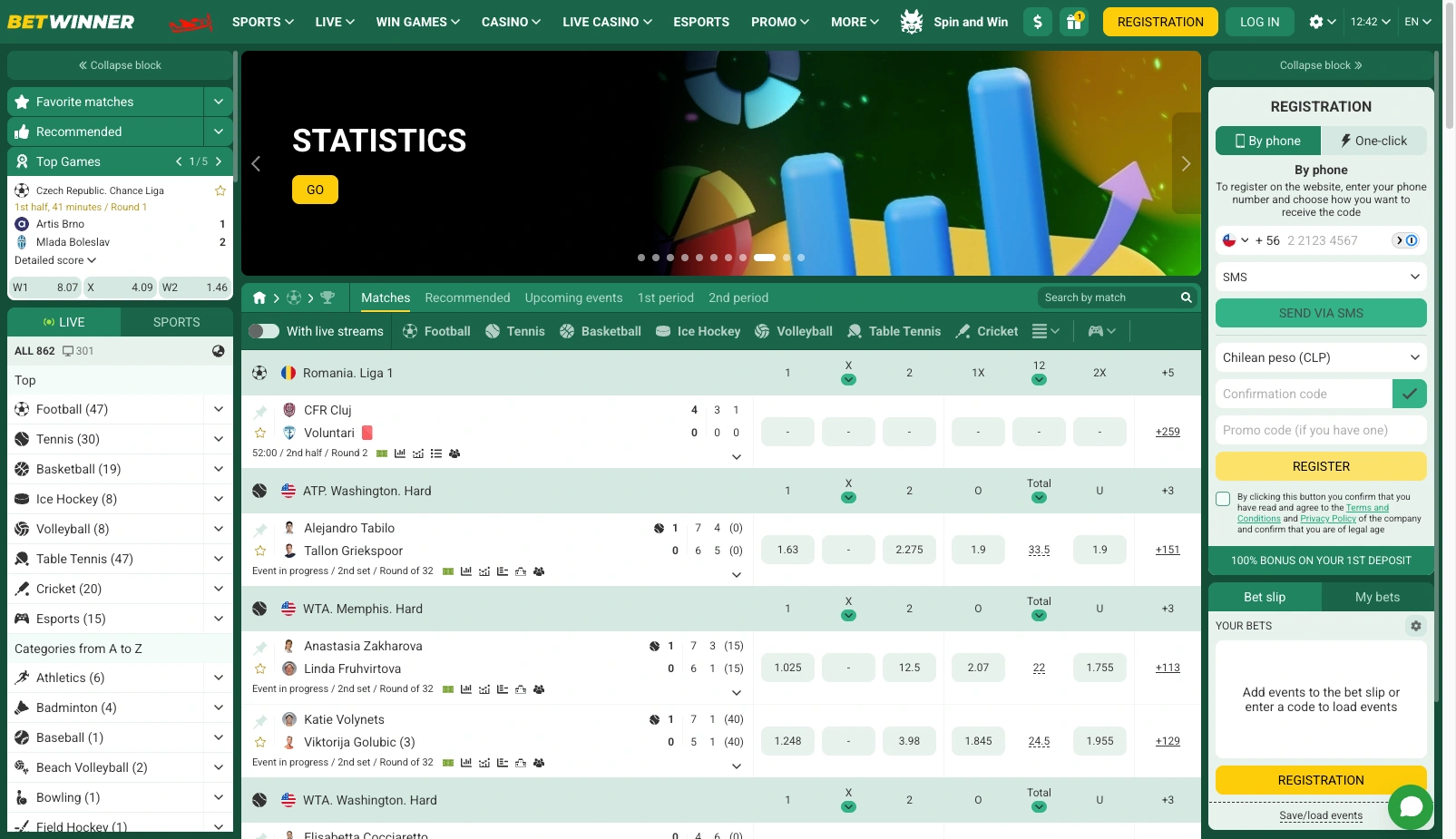The image size is (1456, 839).
Task: Click GO on Statistics banner
Action: [x=315, y=190]
